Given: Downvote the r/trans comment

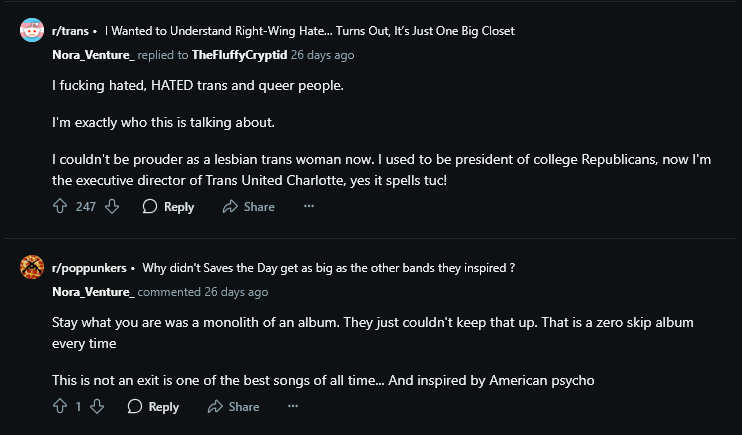Looking at the screenshot, I should coord(112,207).
